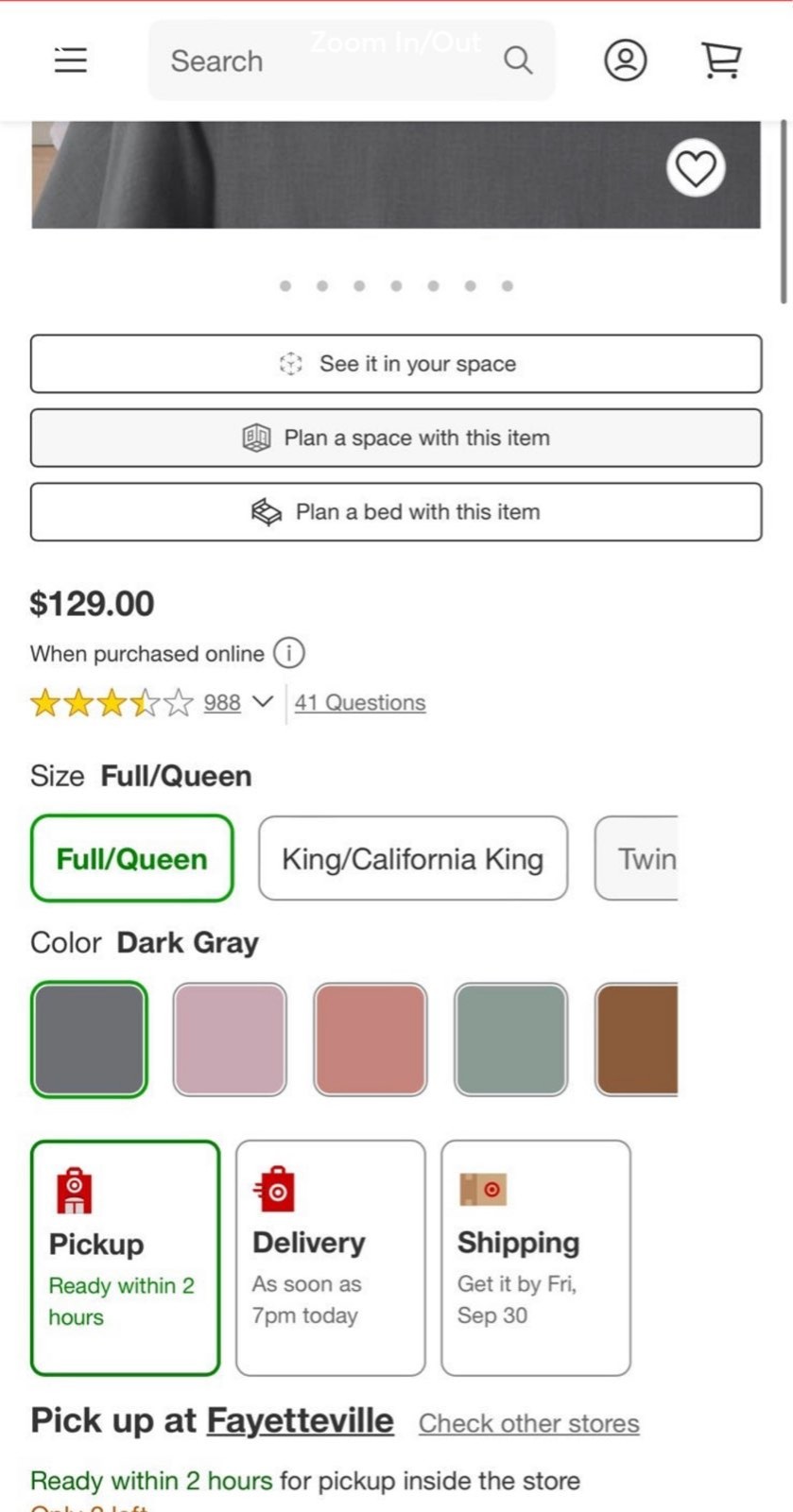Expand the ratings dropdown chevron
793x1512 pixels.
[263, 702]
